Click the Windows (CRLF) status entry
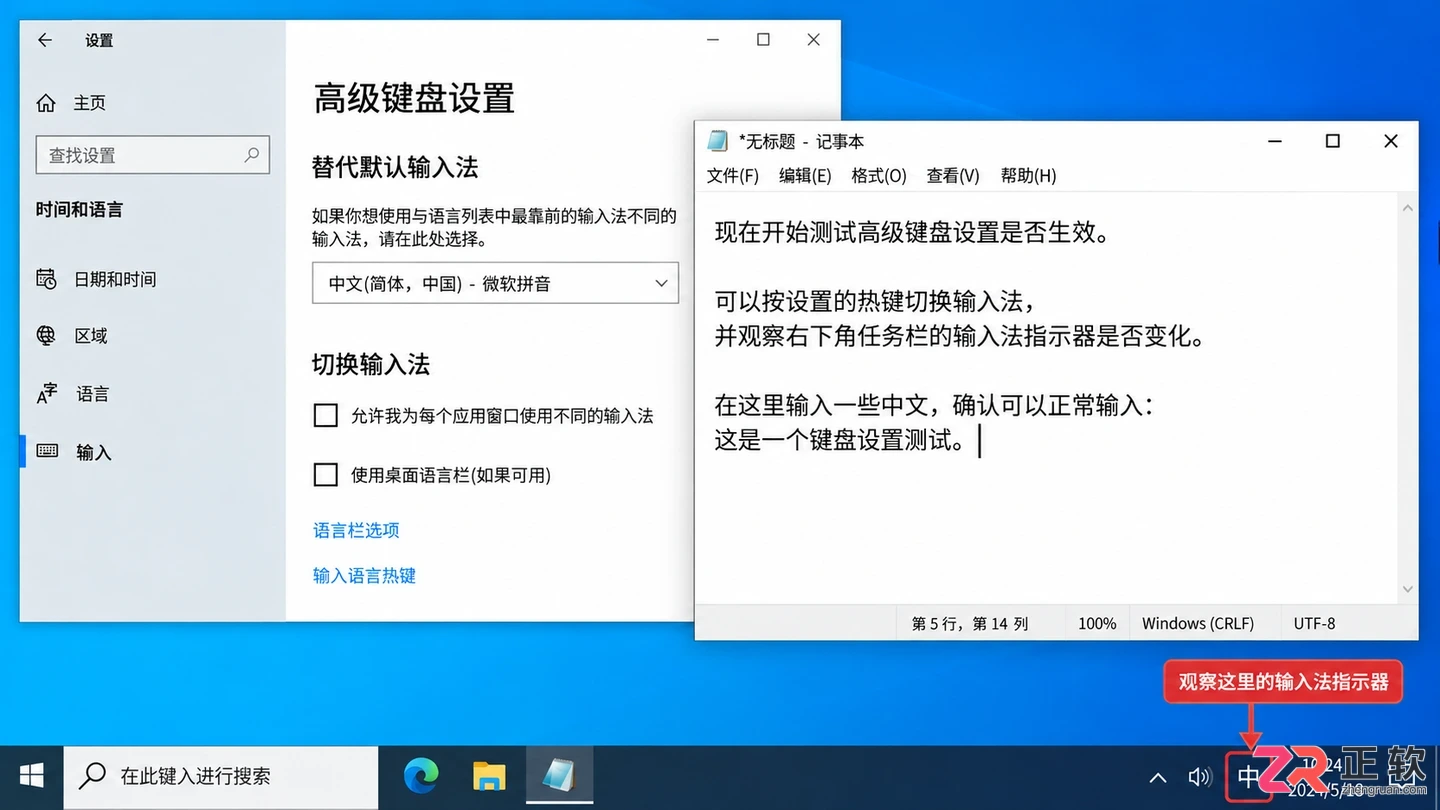1440x810 pixels. pos(1198,623)
